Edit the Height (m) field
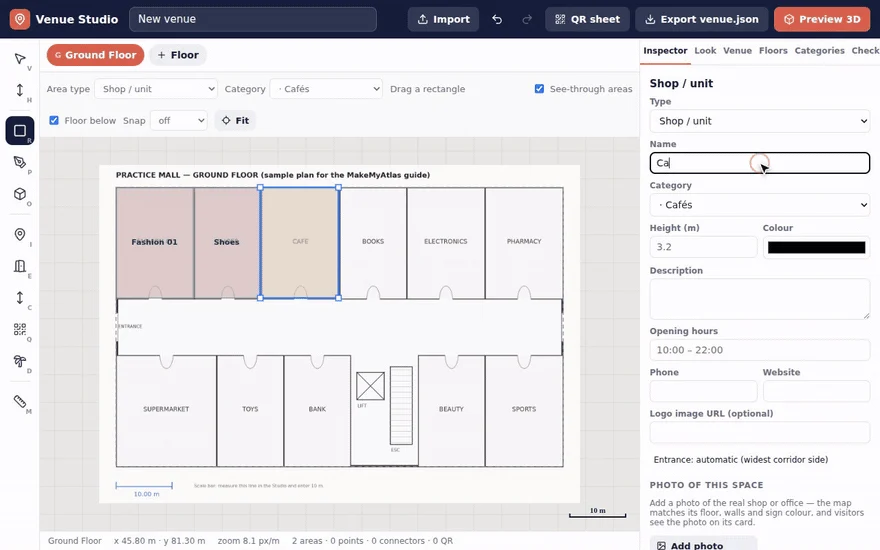The image size is (880, 550). [703, 247]
